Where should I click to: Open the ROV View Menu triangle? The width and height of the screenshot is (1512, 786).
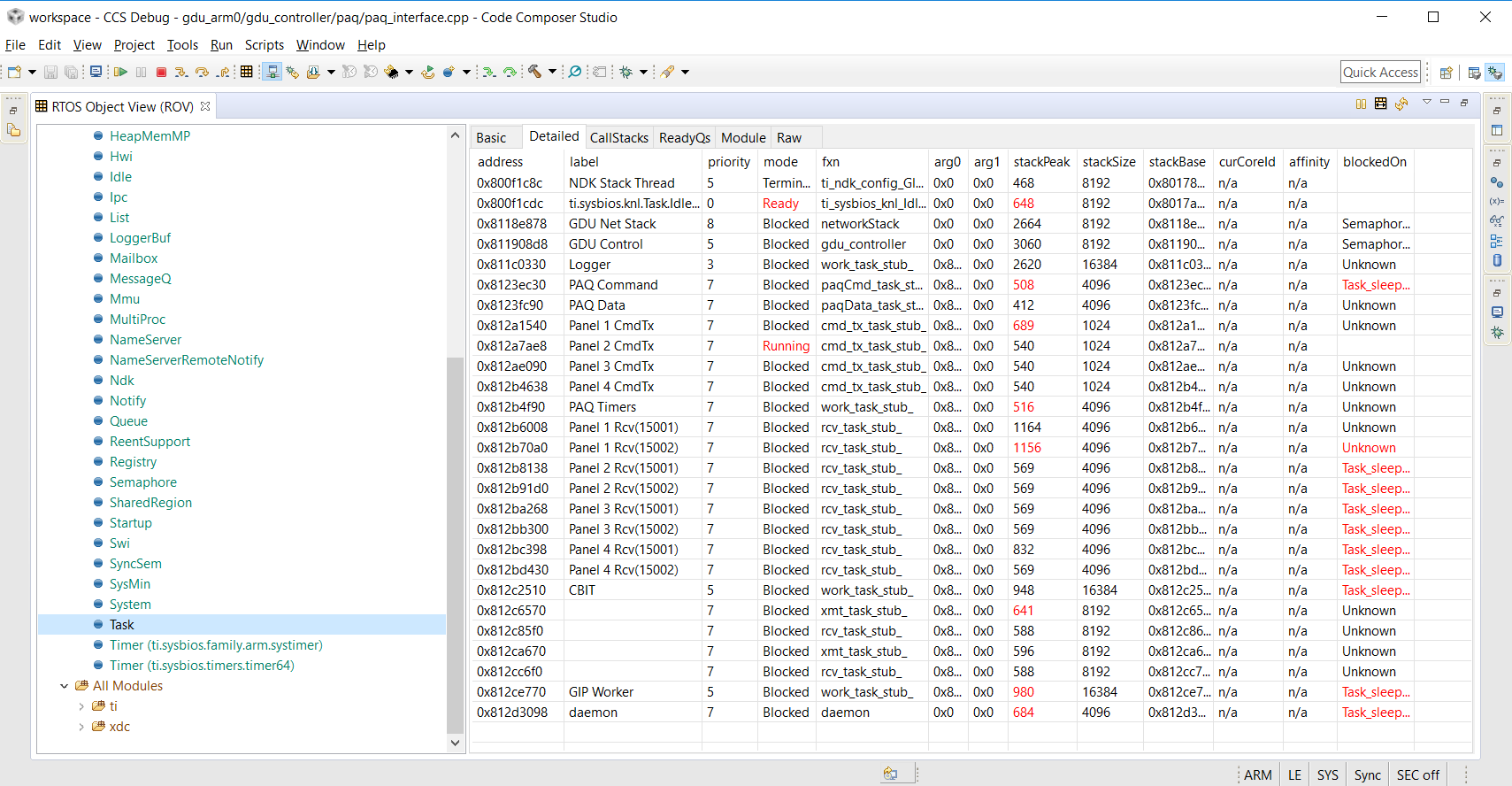[1427, 102]
